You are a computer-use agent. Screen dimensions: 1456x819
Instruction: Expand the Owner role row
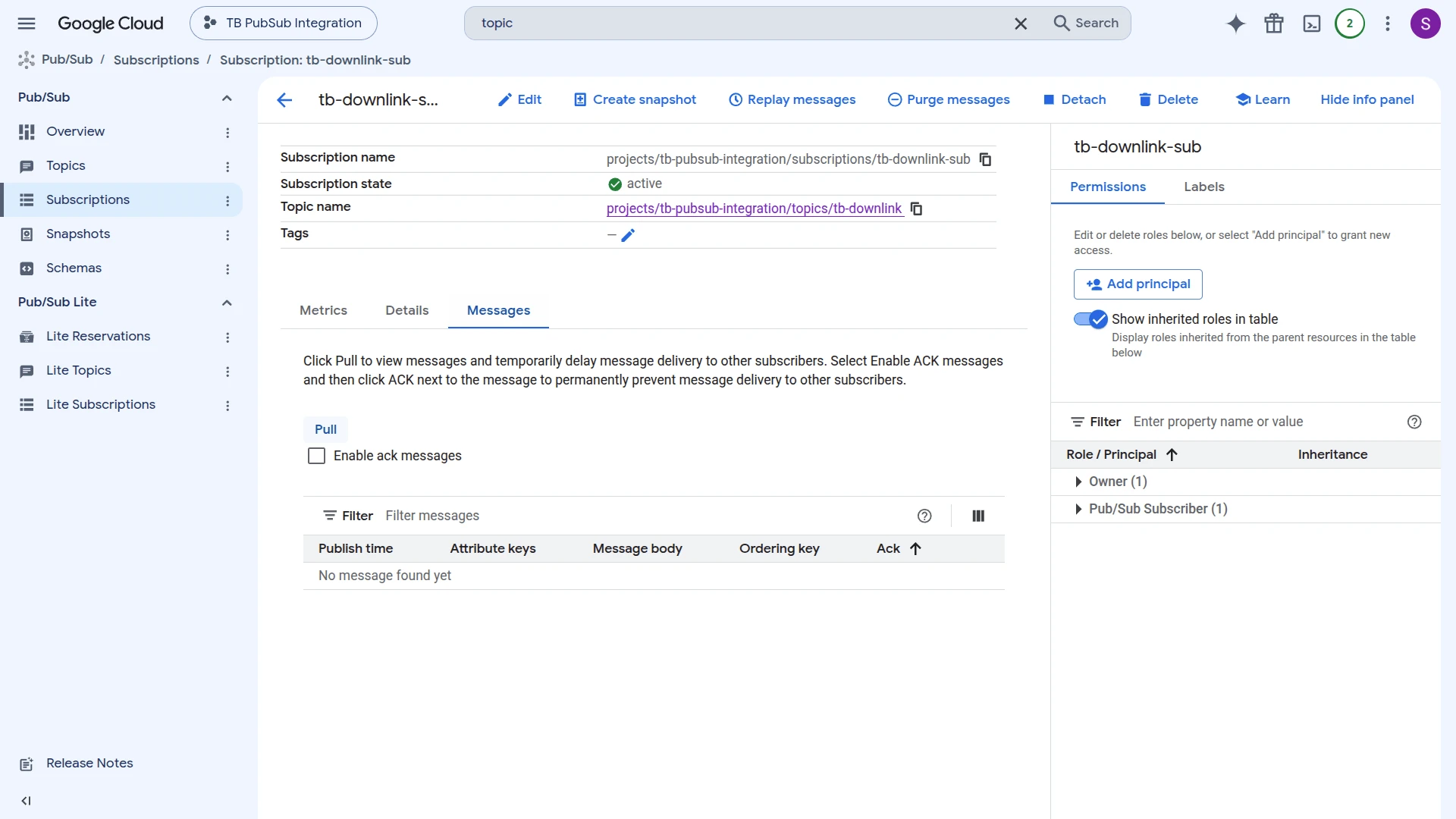tap(1078, 482)
